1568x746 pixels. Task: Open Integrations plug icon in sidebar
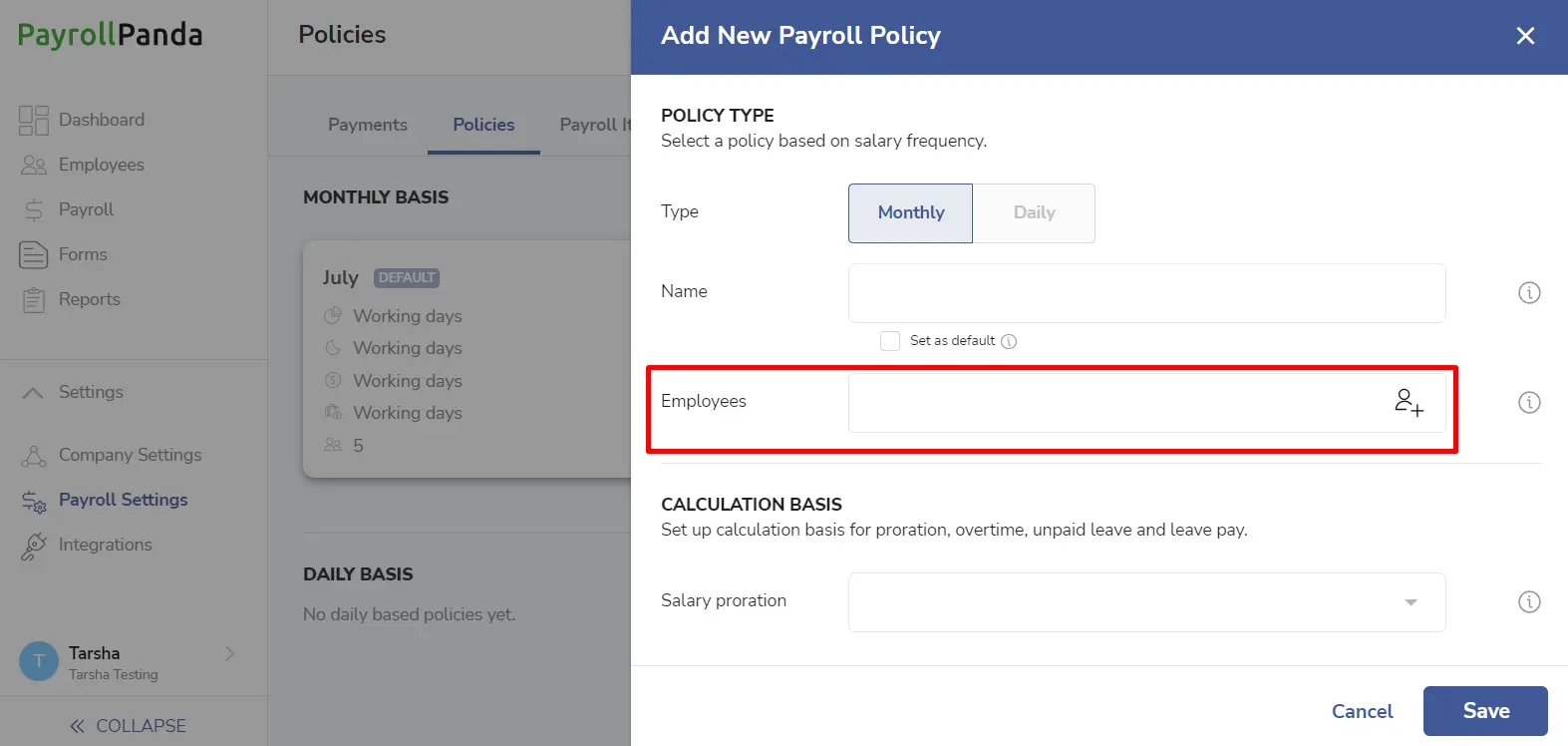tap(34, 546)
